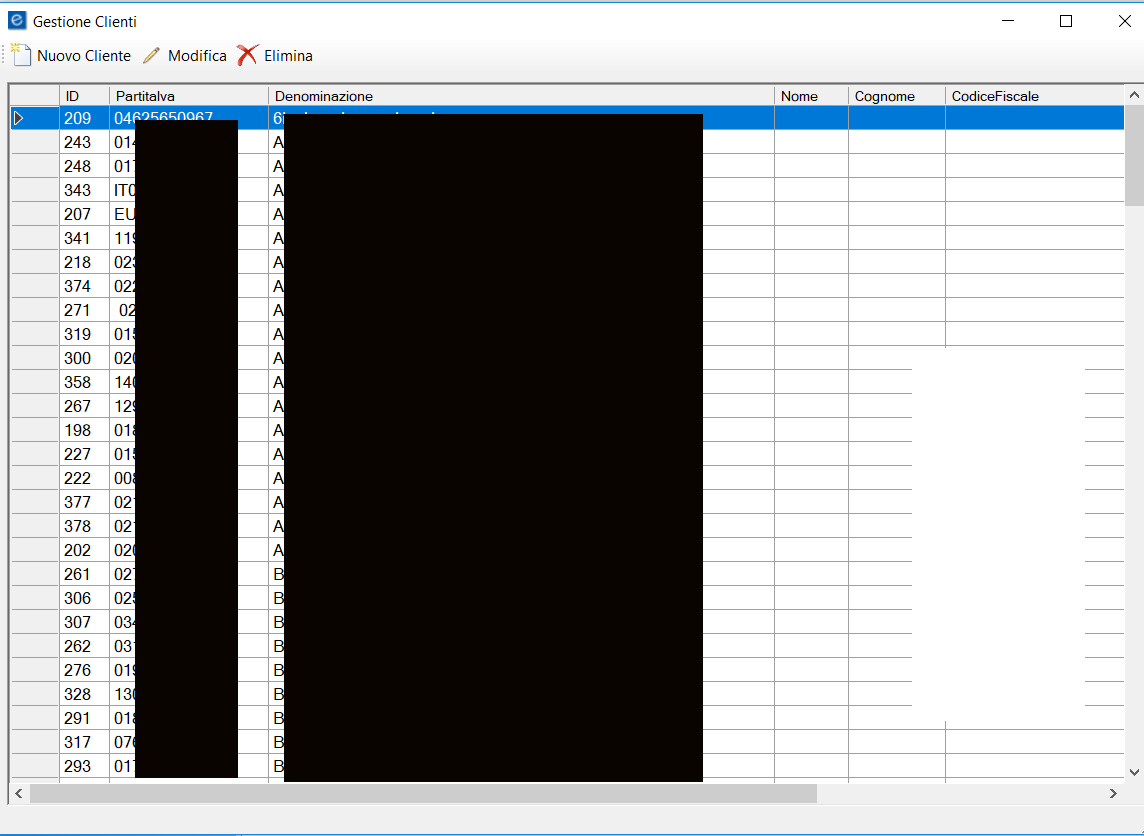Select the row with ID 293
Screen dimensions: 1144x836
568,767
